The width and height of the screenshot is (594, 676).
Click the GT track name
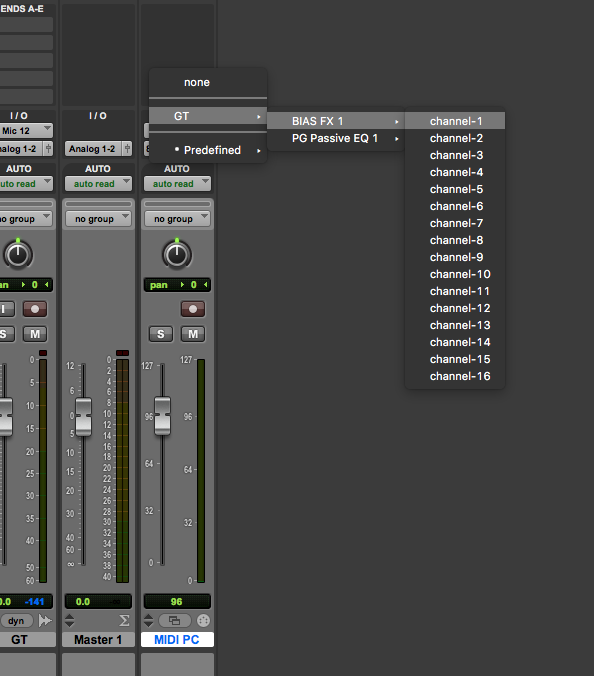(x=28, y=639)
